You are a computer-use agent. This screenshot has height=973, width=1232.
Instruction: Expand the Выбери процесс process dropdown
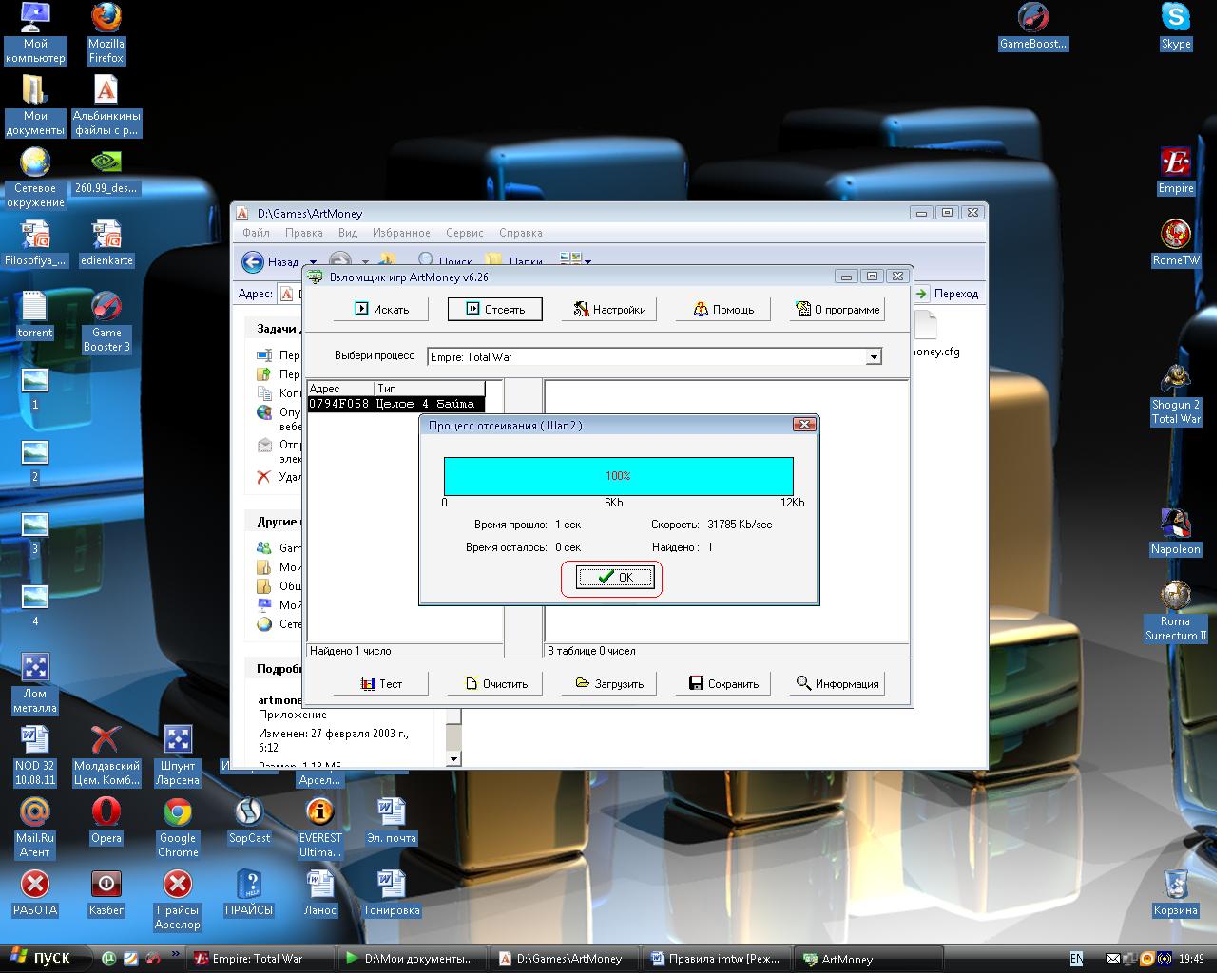click(x=874, y=357)
